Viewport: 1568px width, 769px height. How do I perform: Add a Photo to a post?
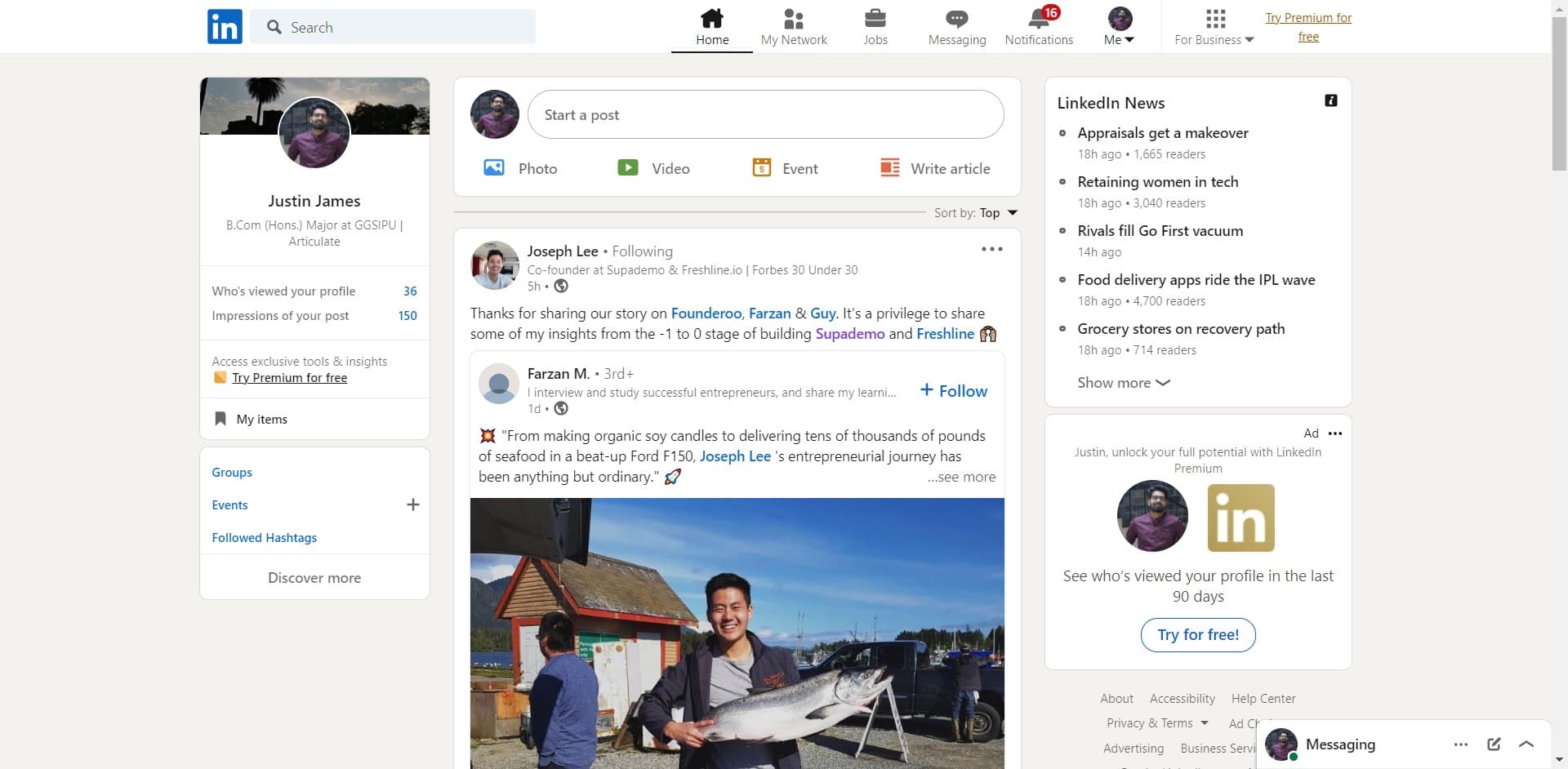coord(520,168)
